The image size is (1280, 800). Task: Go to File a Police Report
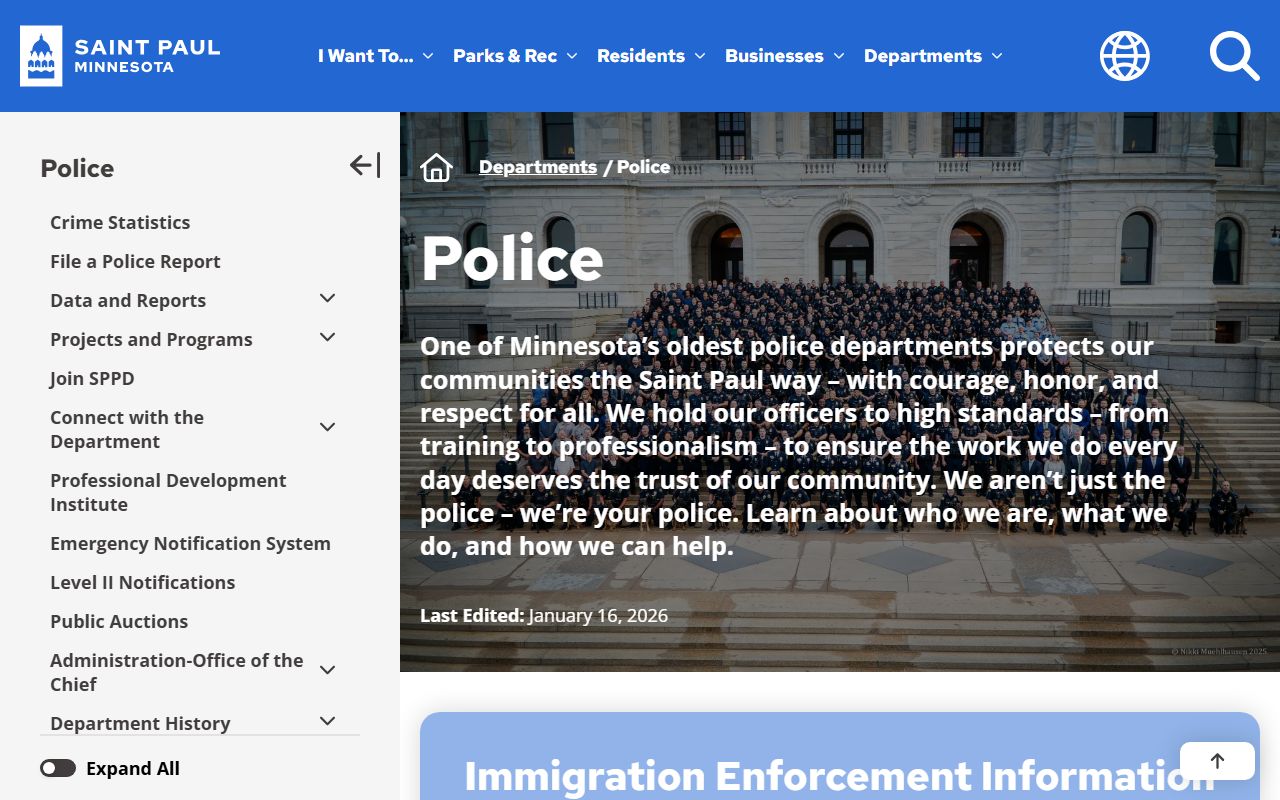pos(135,261)
